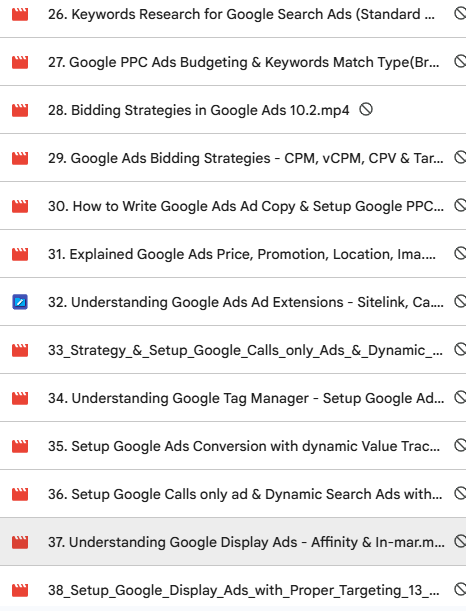The width and height of the screenshot is (466, 611).
Task: Open 29. Google Ads Bidding Strategies - CPM, vCPM
Action: (x=245, y=158)
